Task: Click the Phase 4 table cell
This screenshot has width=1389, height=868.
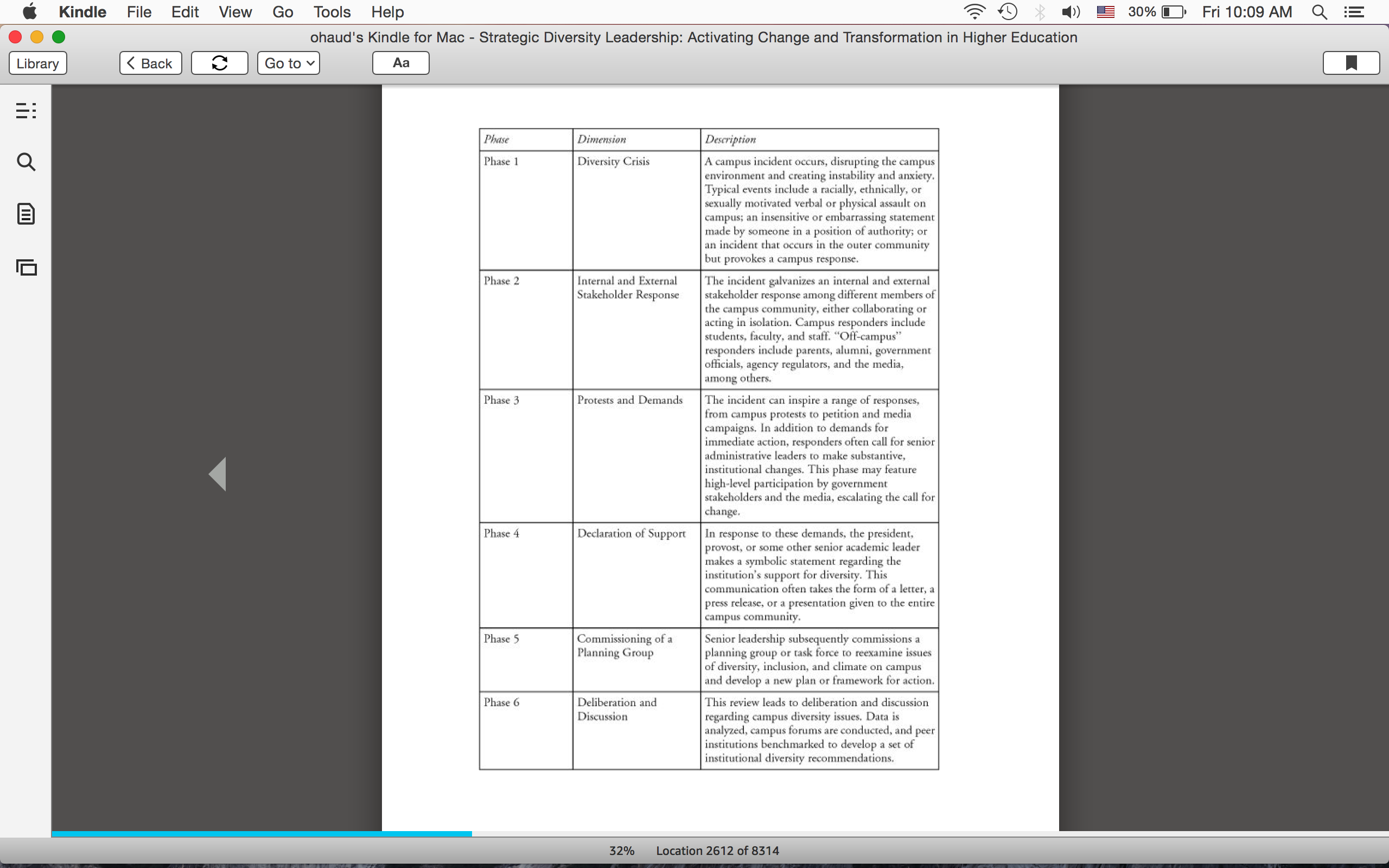Action: point(526,575)
